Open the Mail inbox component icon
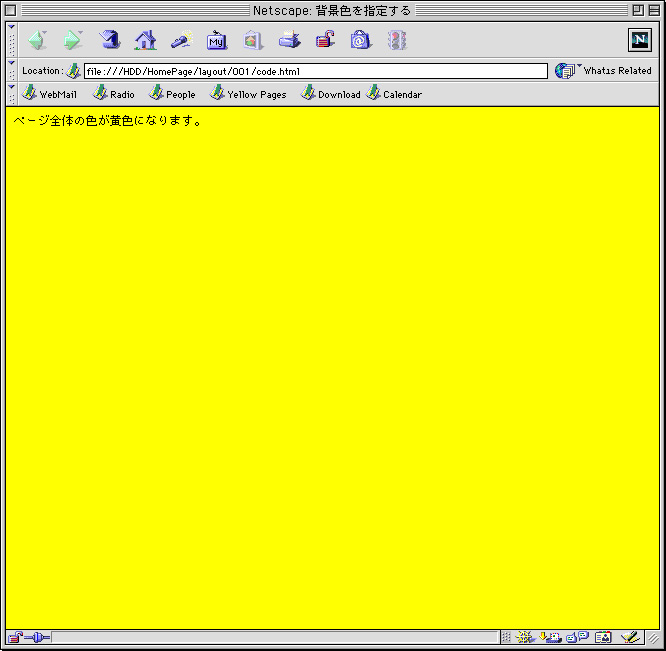This screenshot has height=651, width=666. [x=550, y=637]
